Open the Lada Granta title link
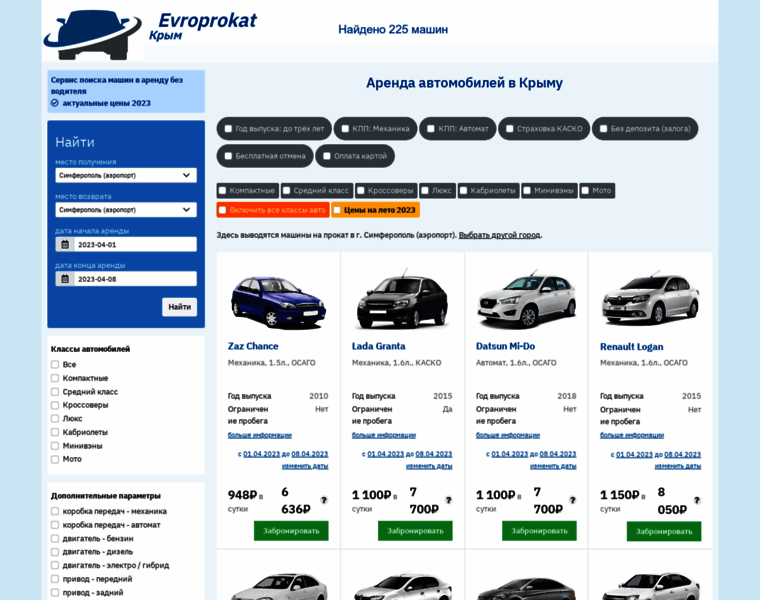The height and width of the screenshot is (600, 760). click(x=379, y=346)
